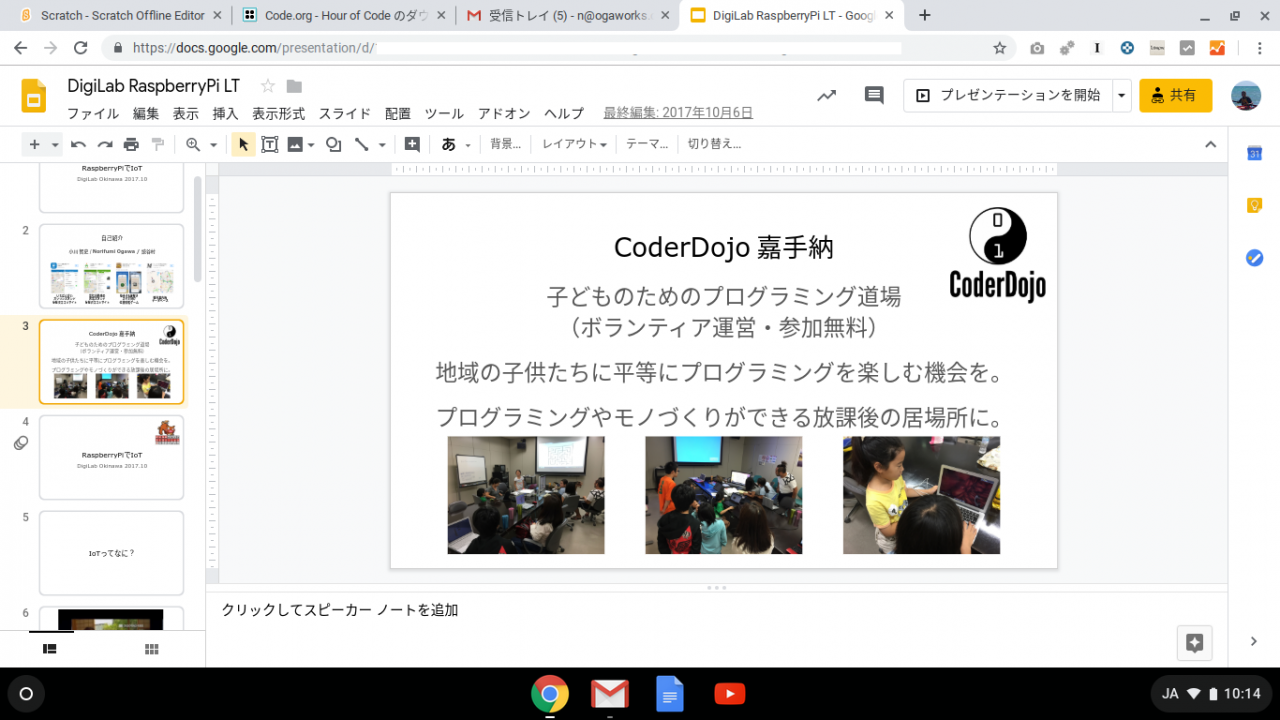
Task: Open the ツール menu
Action: pyautogui.click(x=444, y=113)
